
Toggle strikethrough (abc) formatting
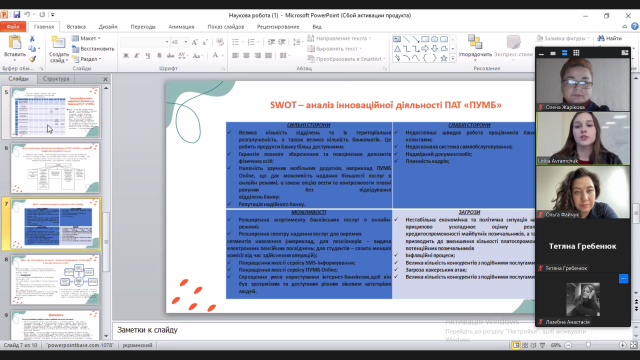click(170, 56)
